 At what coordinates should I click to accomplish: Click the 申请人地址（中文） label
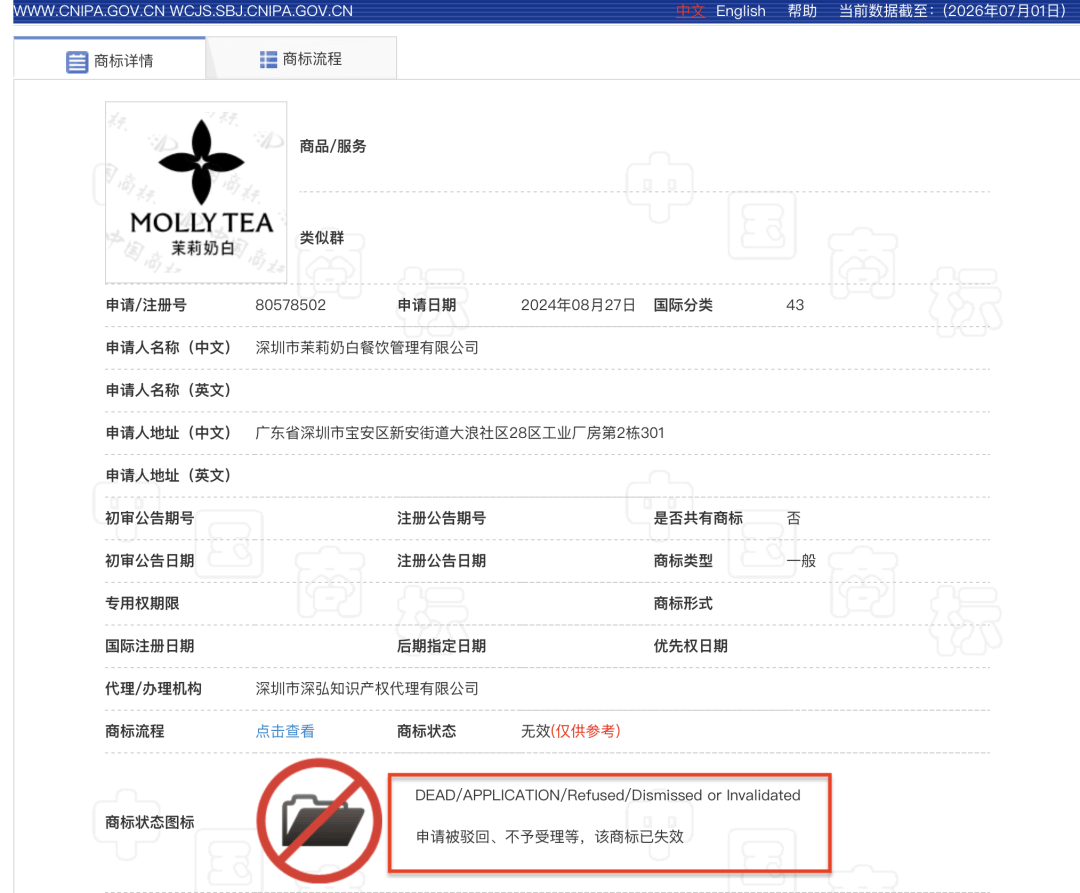pos(168,433)
